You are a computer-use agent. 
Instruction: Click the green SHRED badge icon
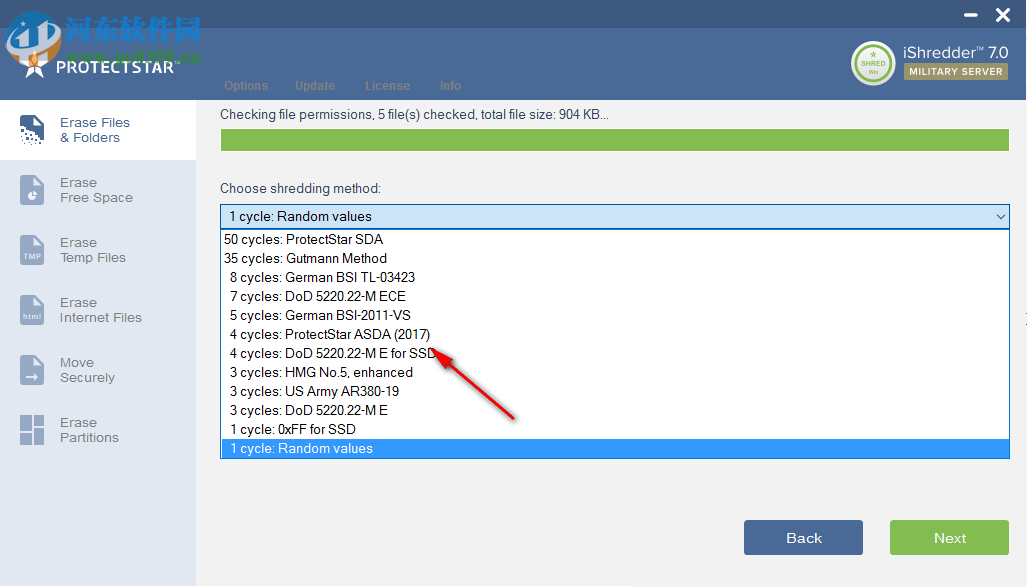pos(873,64)
